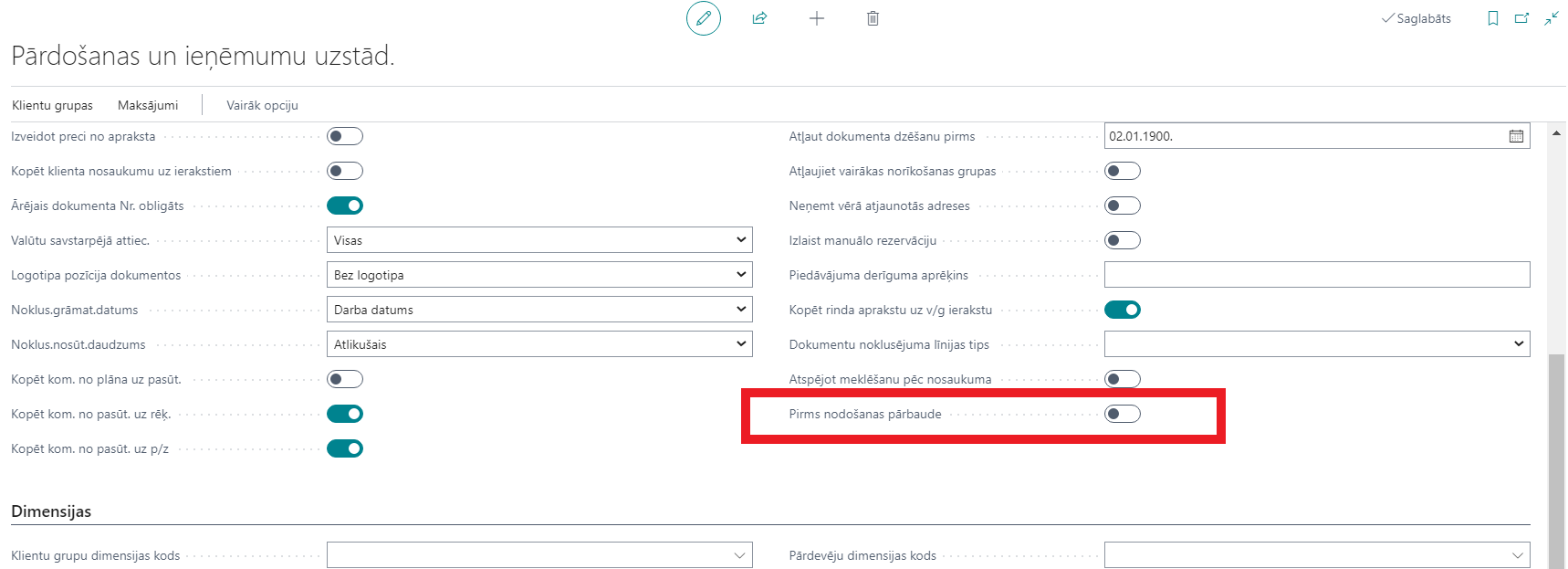The width and height of the screenshot is (1568, 569).
Task: Open Noklus.nosūt.daudzums dropdown
Action: (538, 344)
